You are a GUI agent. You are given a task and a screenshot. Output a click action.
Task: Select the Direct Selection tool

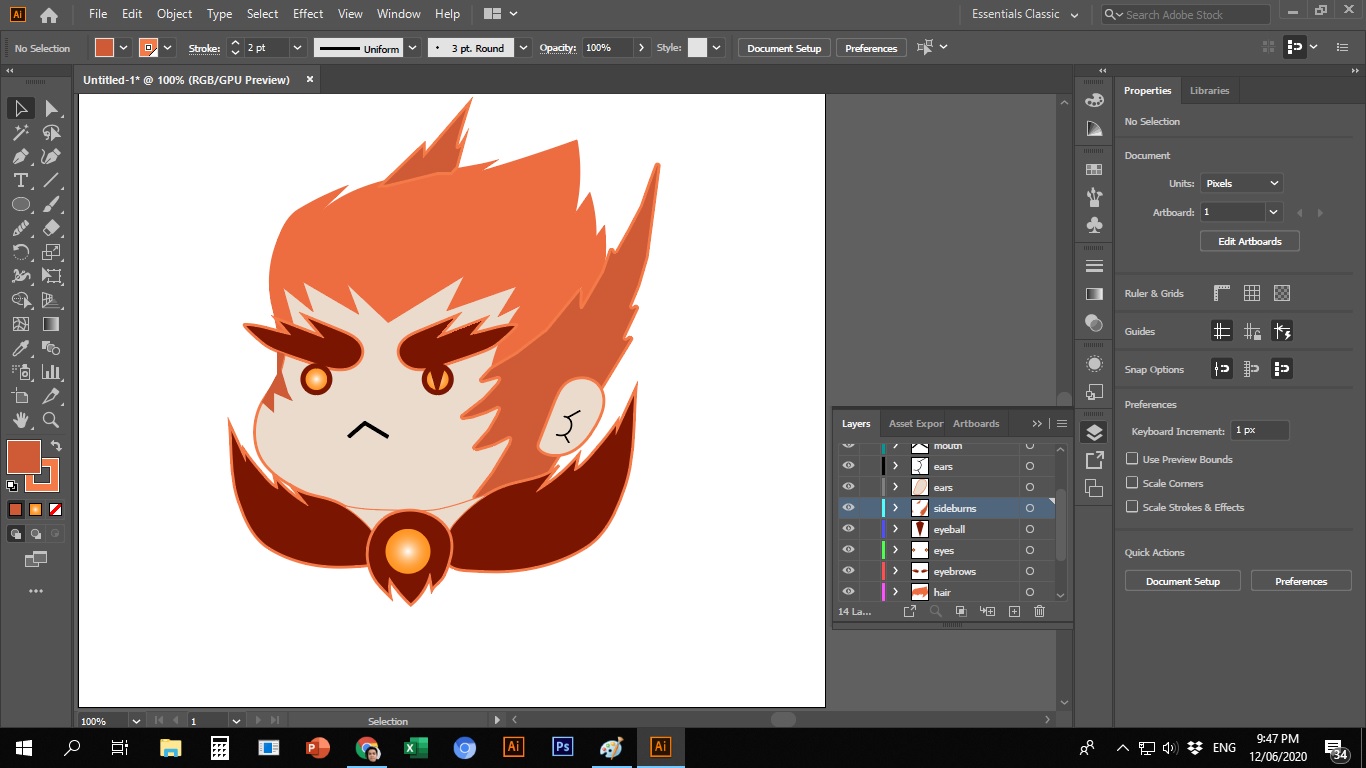coord(52,108)
